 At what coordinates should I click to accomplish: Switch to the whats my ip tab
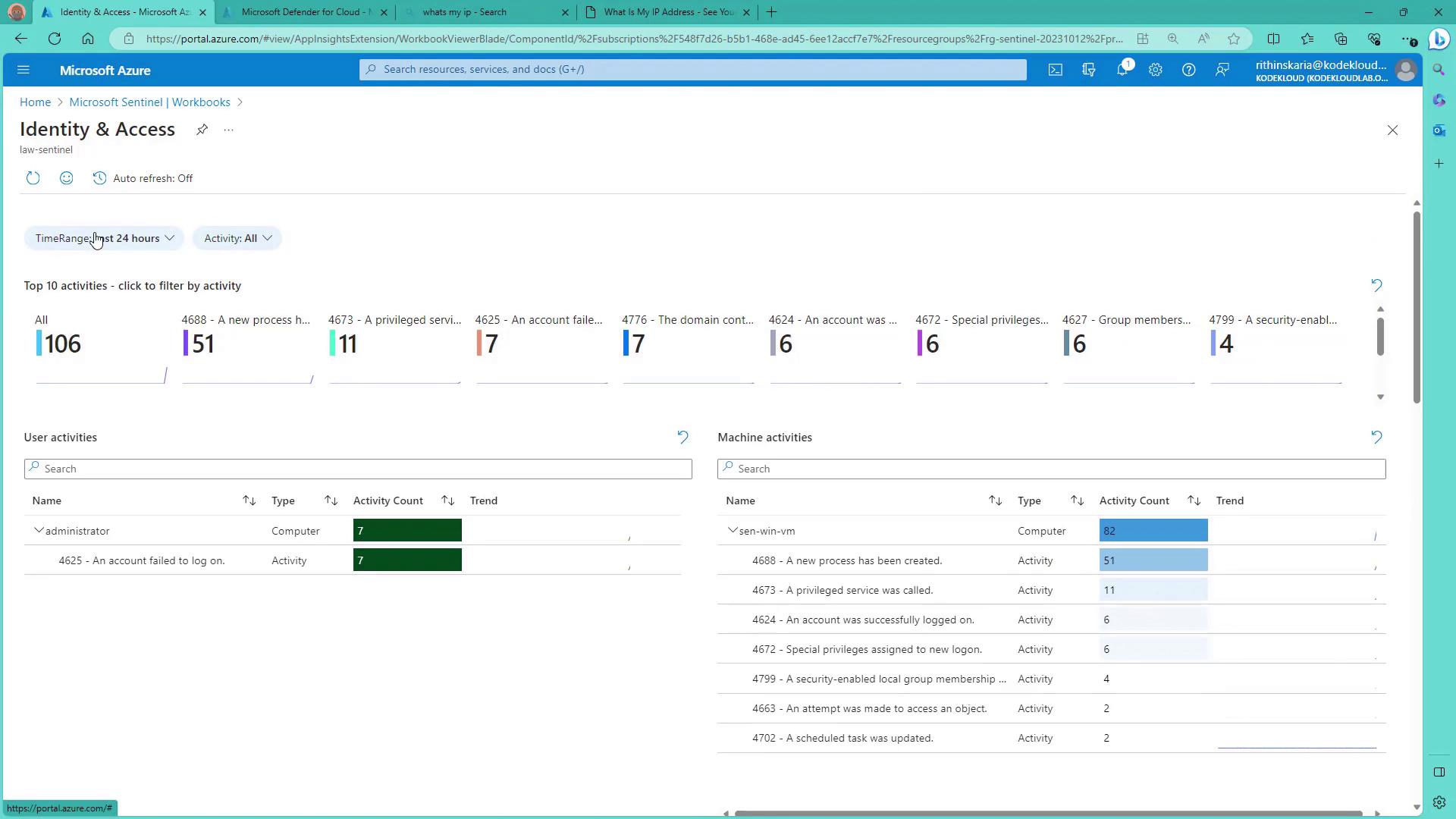[464, 12]
